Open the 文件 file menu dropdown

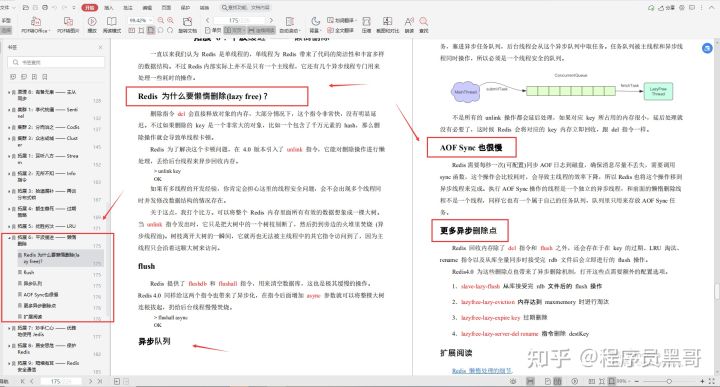point(8,8)
